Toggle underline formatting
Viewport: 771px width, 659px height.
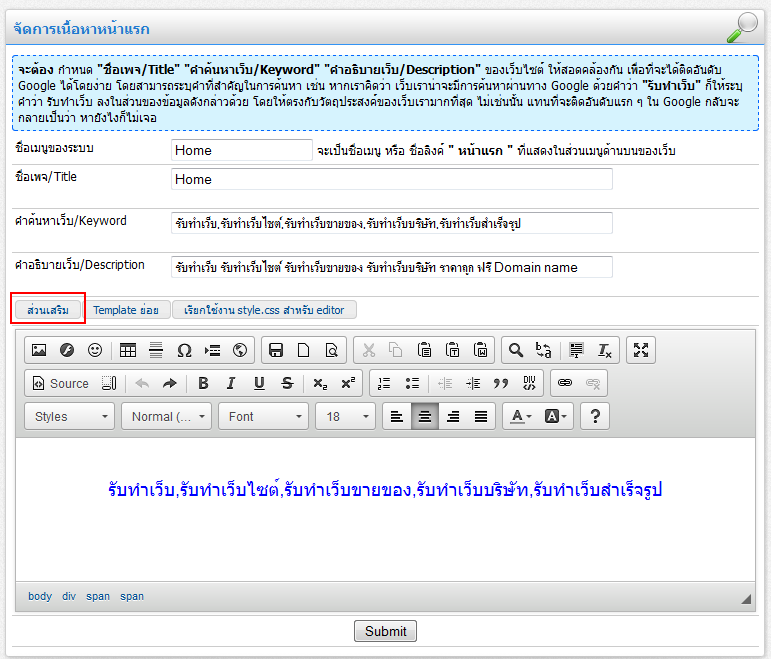pos(259,383)
